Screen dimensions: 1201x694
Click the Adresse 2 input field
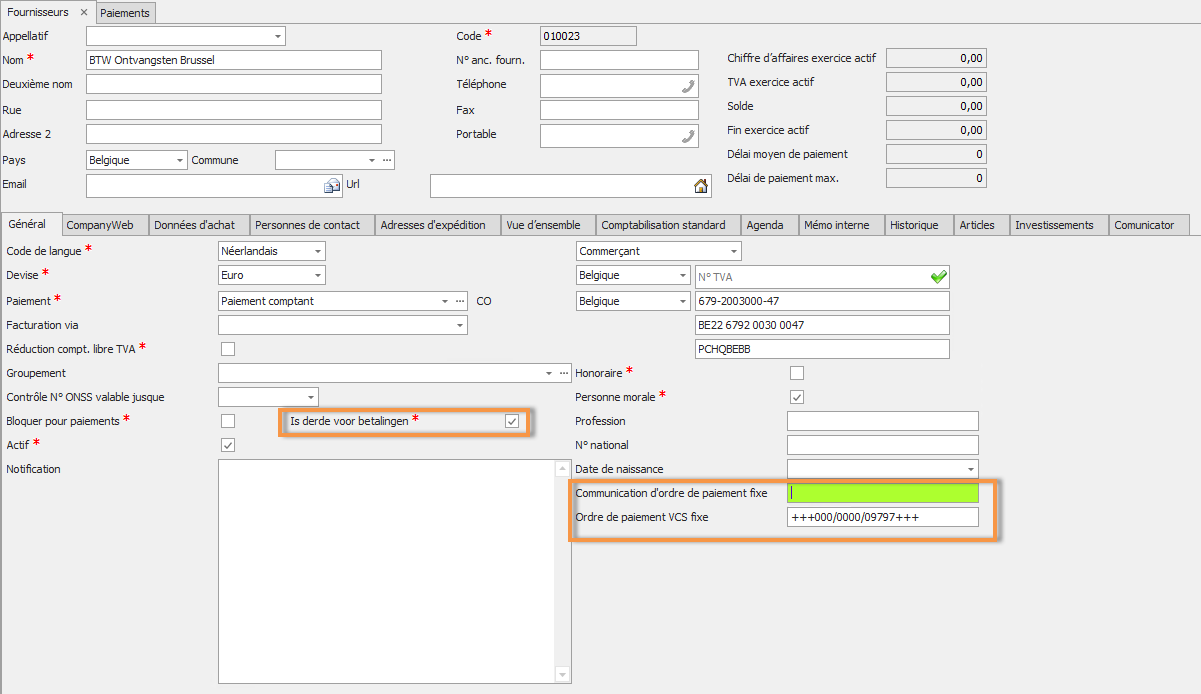tap(234, 134)
